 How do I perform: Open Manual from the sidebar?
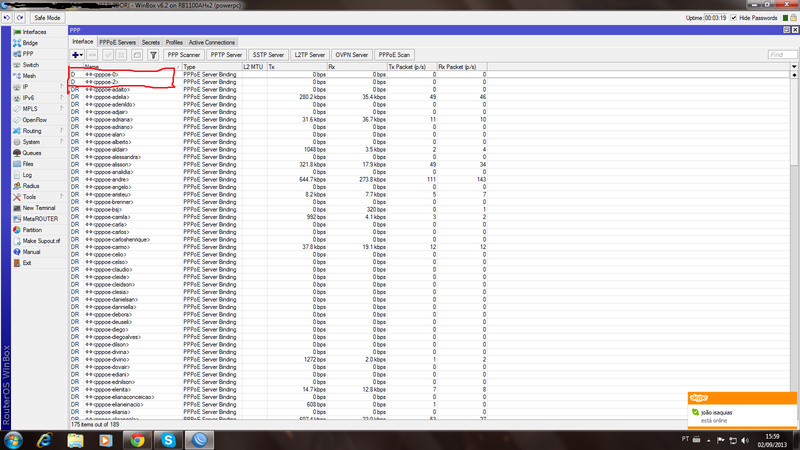click(31, 252)
